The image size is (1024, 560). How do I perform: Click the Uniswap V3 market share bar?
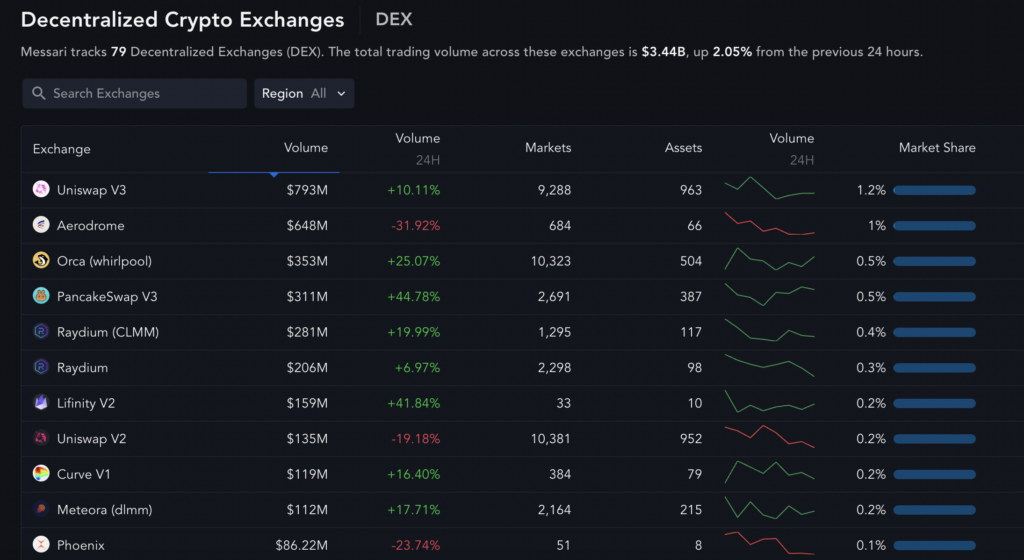pyautogui.click(x=935, y=190)
